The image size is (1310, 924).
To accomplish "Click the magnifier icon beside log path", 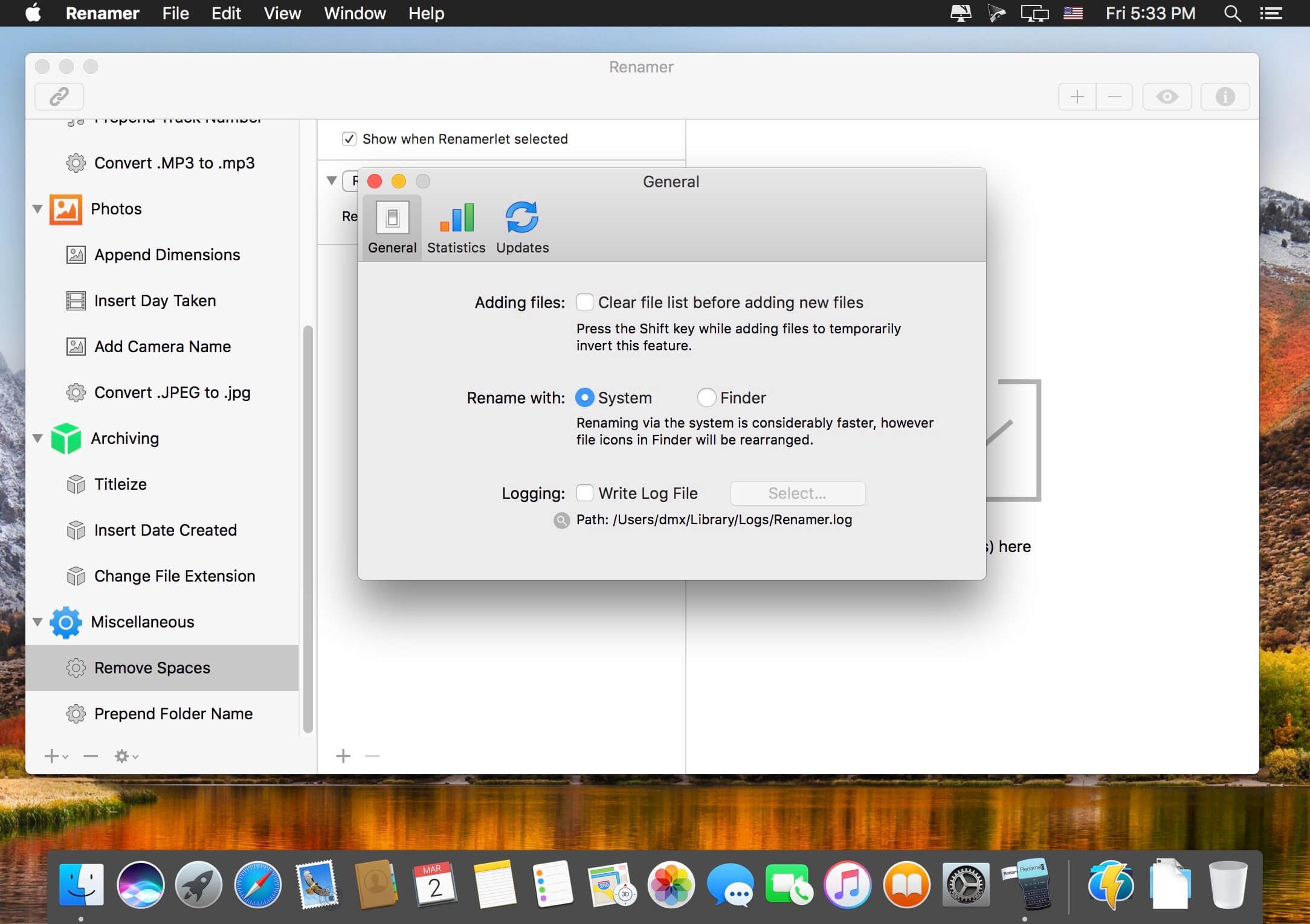I will point(561,521).
